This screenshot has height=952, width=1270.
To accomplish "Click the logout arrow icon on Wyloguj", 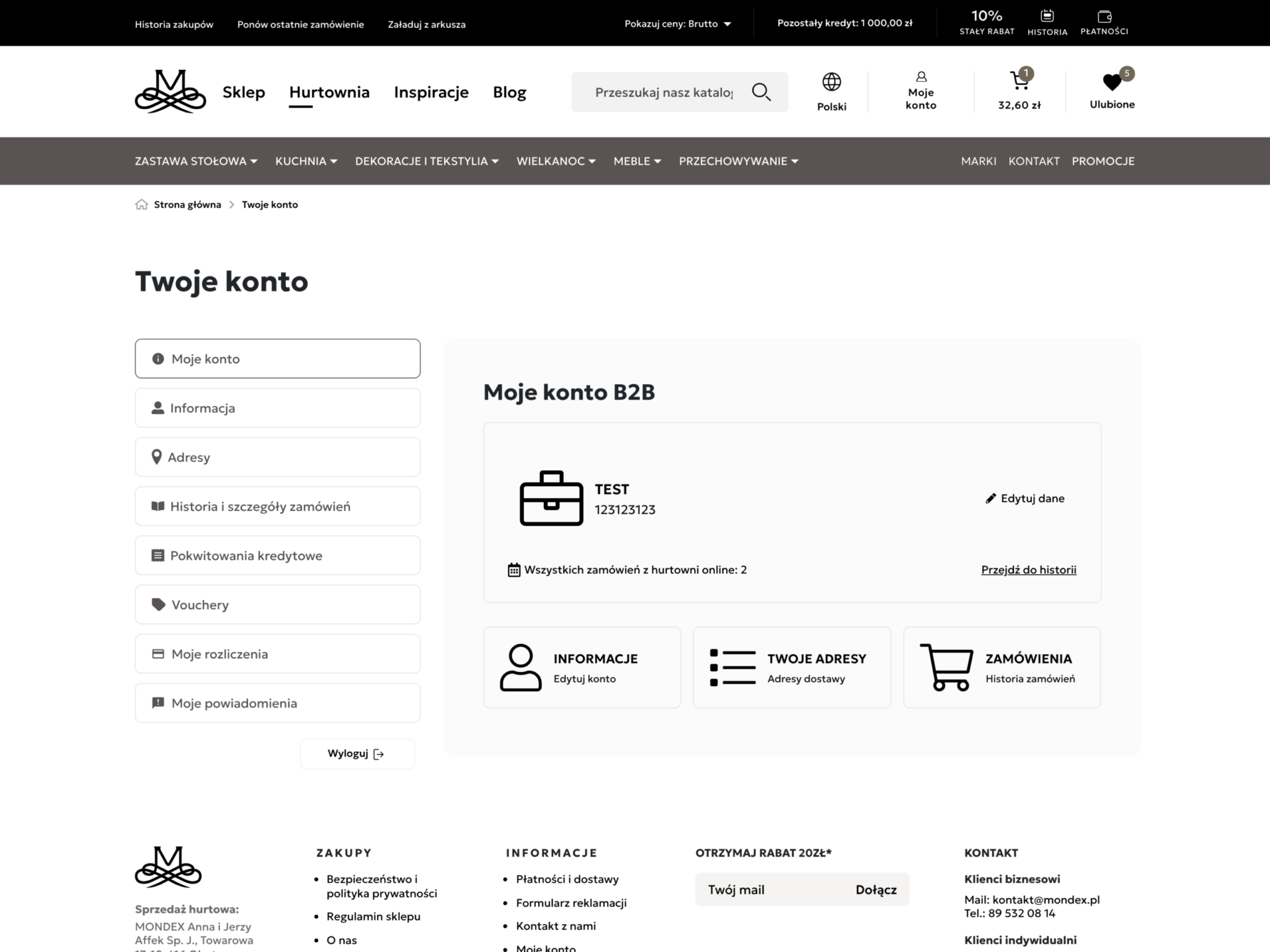I will (x=379, y=754).
